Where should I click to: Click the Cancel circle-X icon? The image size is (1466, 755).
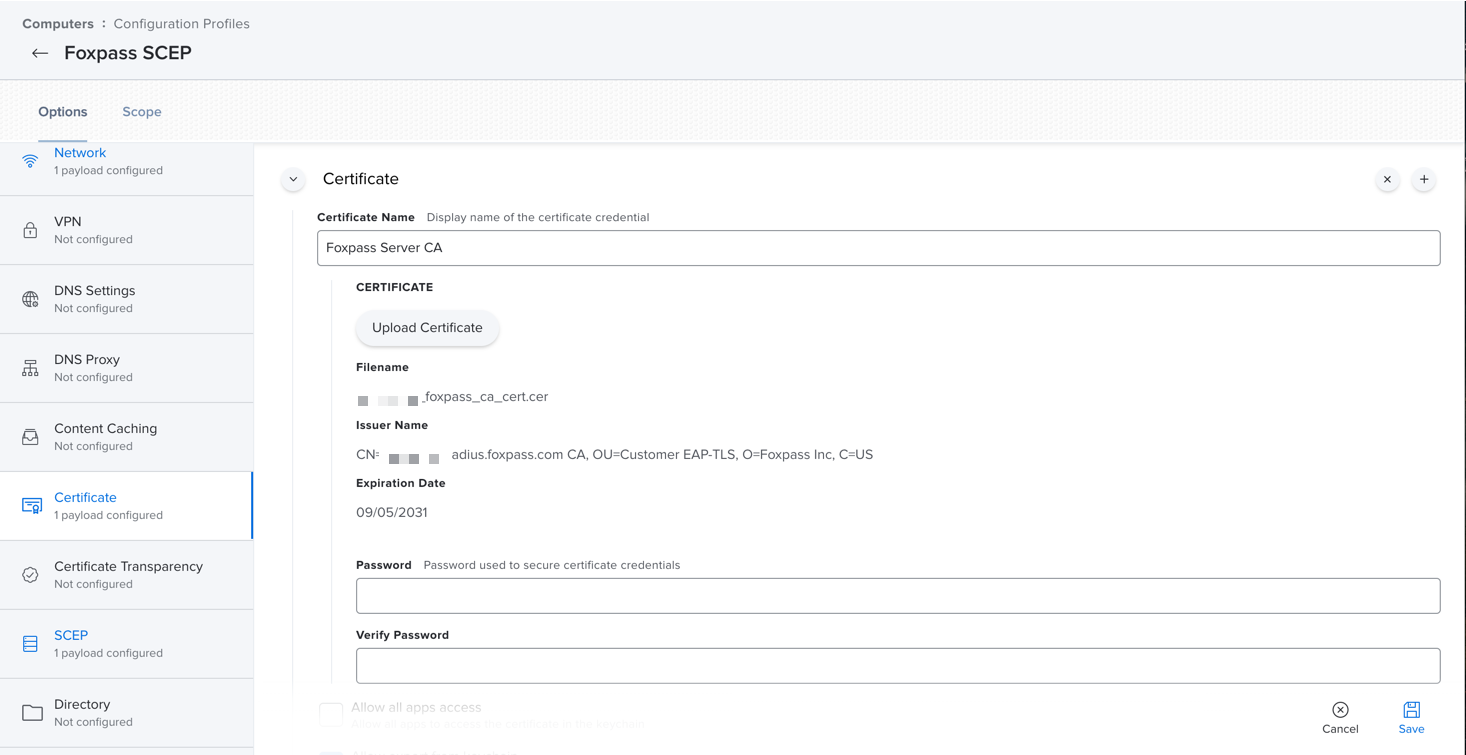(1340, 710)
